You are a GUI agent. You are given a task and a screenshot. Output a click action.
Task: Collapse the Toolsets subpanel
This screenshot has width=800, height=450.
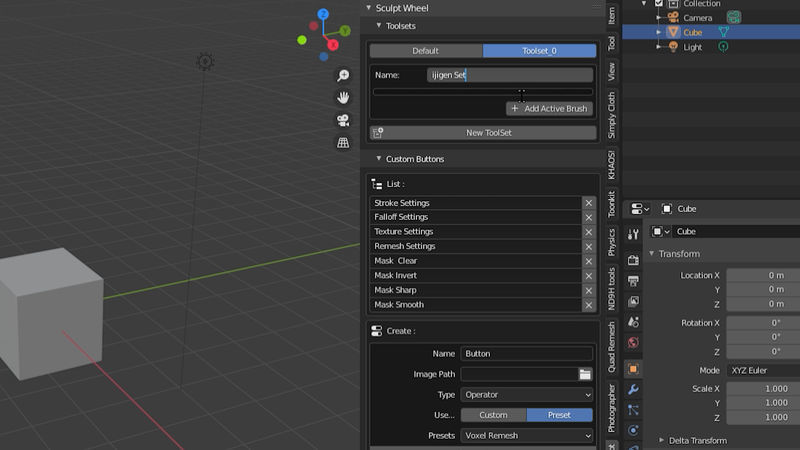379,26
